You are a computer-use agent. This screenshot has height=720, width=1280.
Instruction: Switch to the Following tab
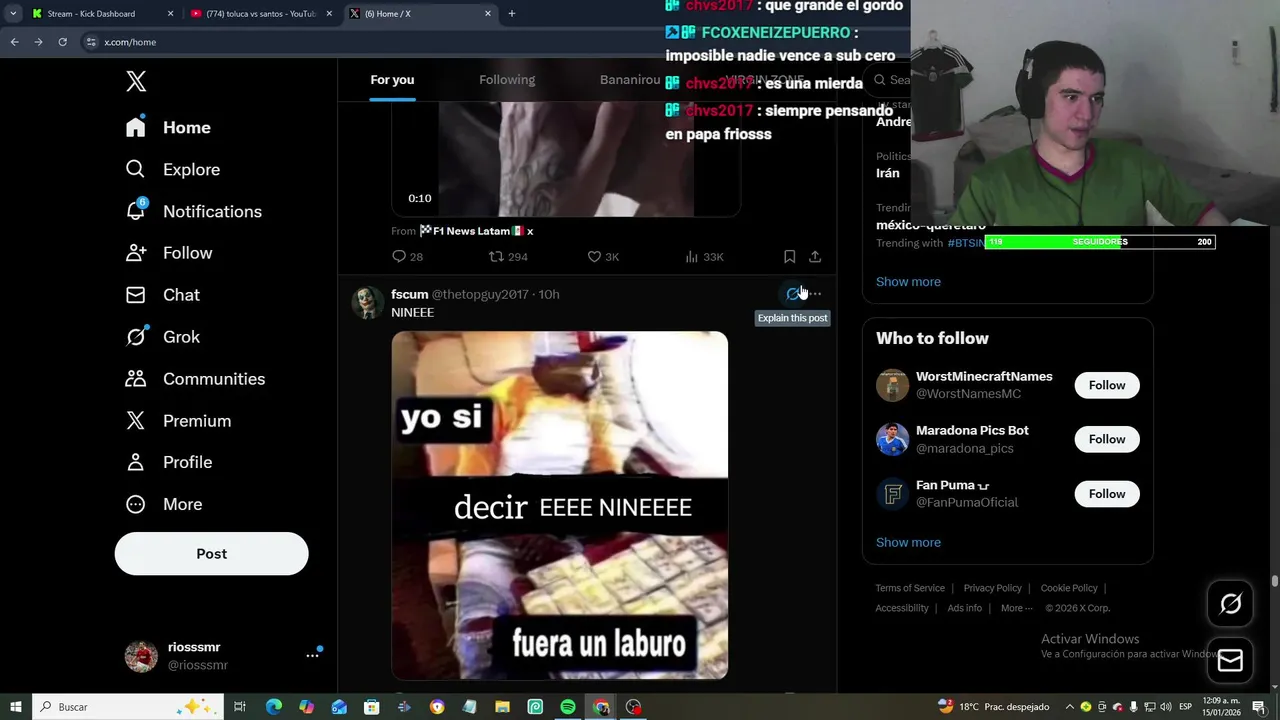click(507, 80)
